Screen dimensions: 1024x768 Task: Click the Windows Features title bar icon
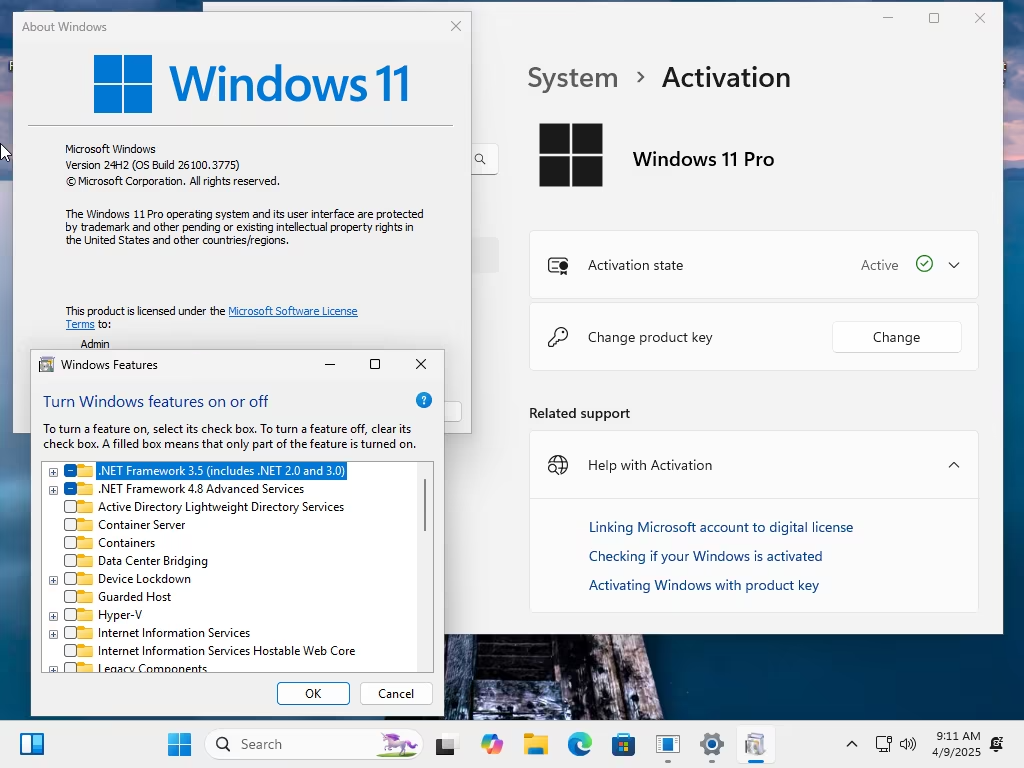pos(46,364)
